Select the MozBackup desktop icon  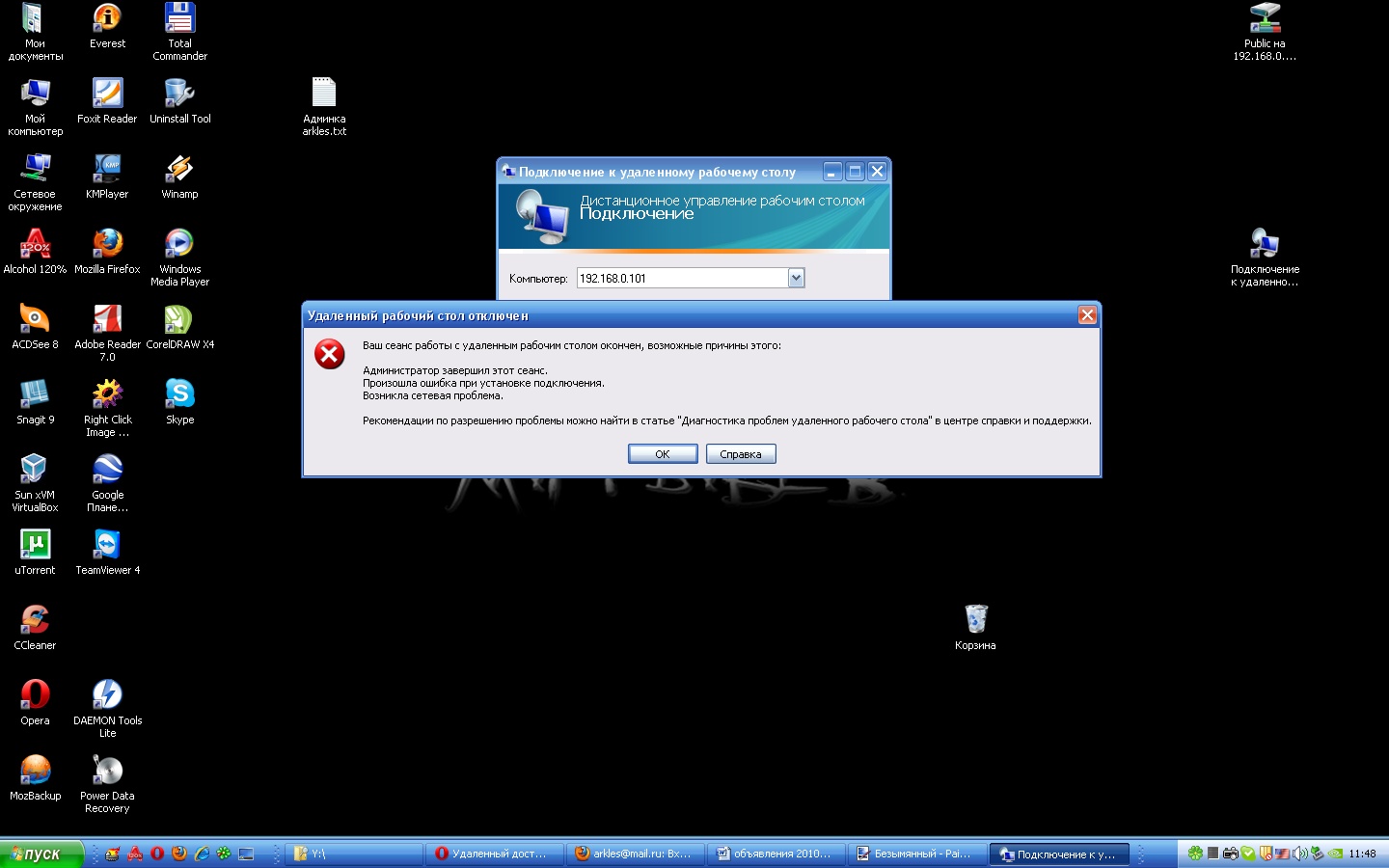coord(35,778)
